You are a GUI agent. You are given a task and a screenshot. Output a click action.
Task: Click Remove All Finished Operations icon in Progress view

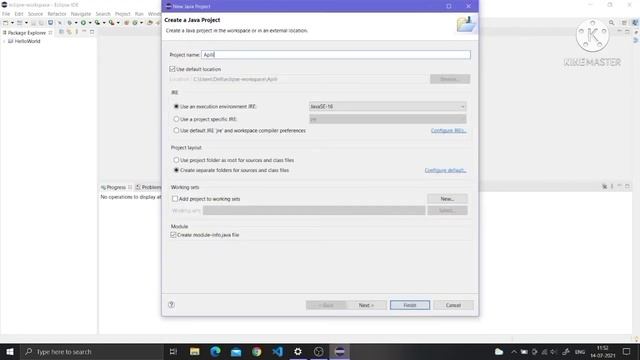[x=604, y=187]
